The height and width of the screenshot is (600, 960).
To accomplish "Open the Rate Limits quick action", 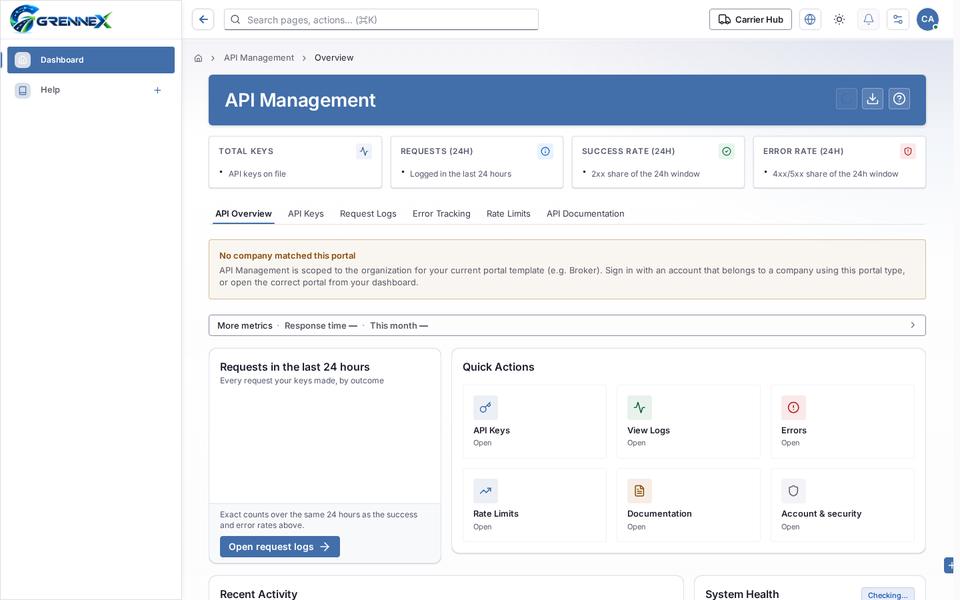I will click(534, 505).
